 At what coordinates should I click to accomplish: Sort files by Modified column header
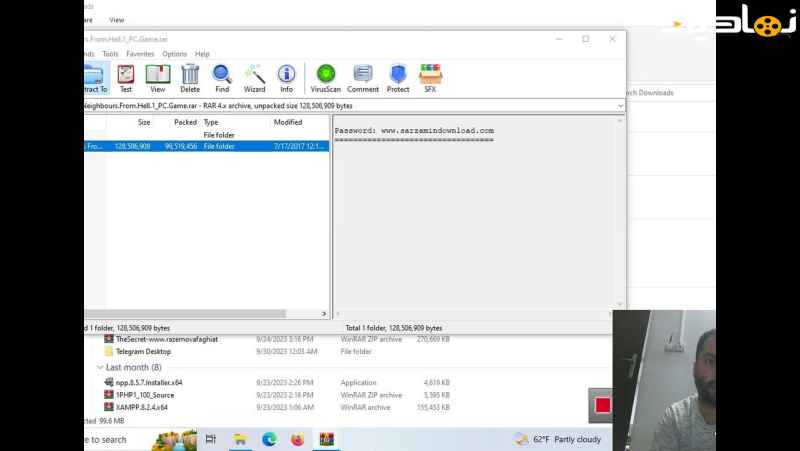(288, 122)
